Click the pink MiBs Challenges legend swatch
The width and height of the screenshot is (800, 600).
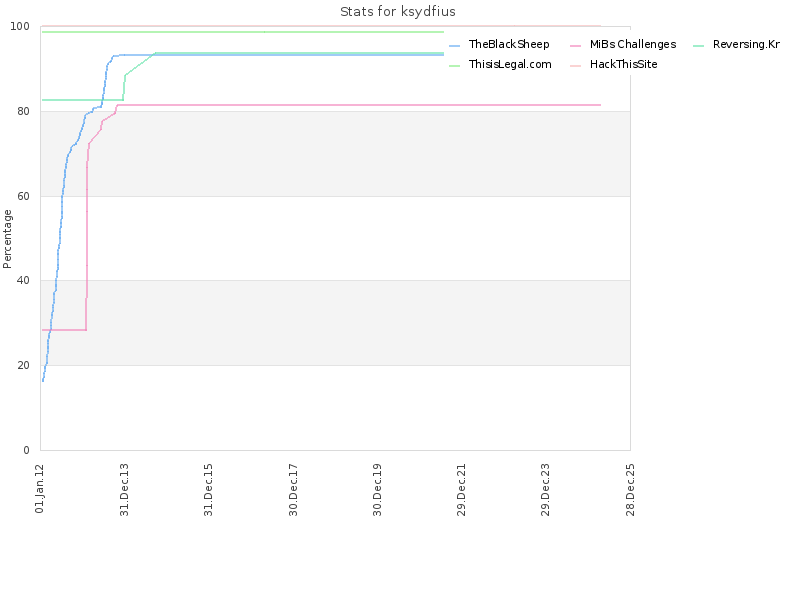(576, 46)
